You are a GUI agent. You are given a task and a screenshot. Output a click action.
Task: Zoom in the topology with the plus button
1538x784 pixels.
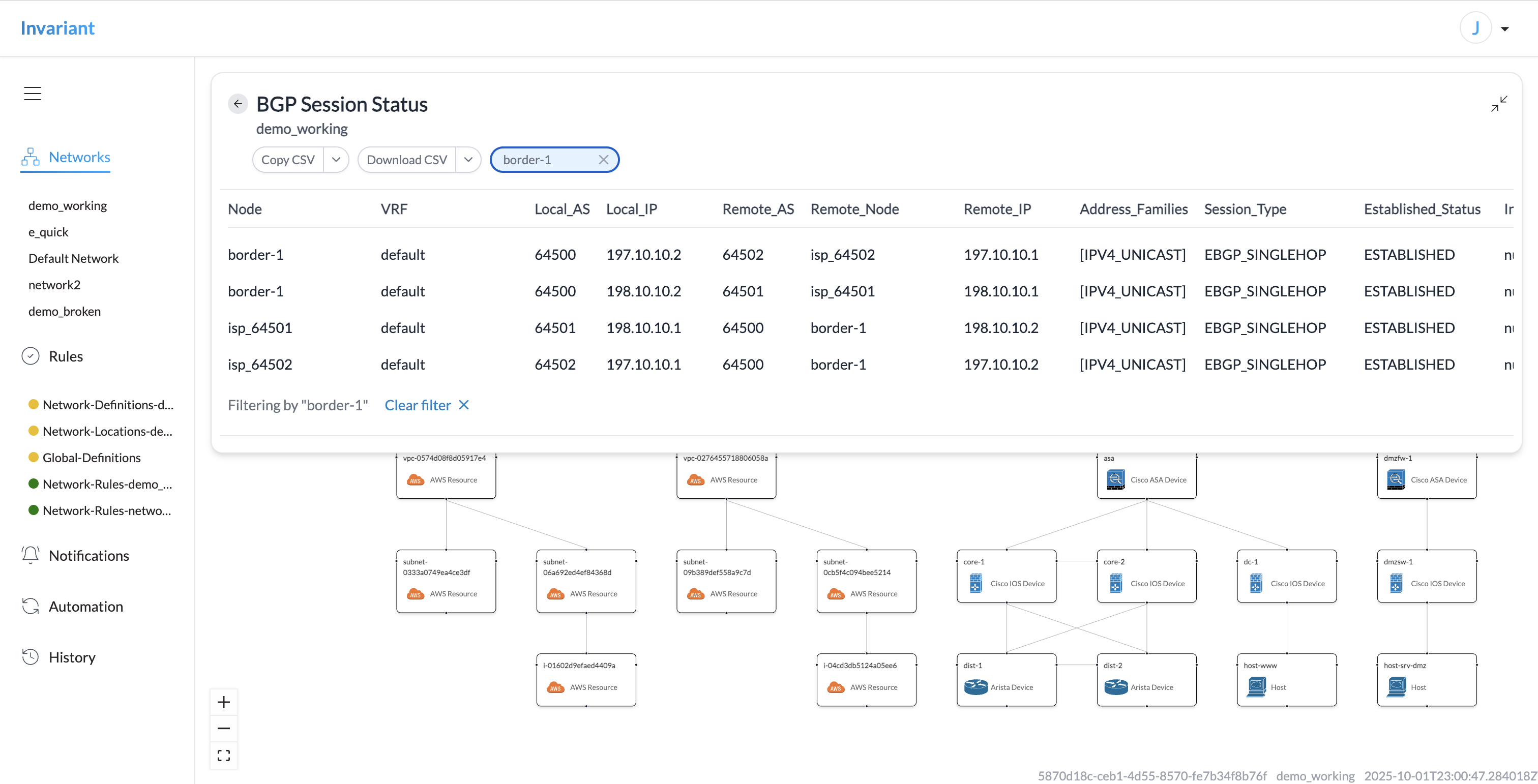tap(224, 702)
